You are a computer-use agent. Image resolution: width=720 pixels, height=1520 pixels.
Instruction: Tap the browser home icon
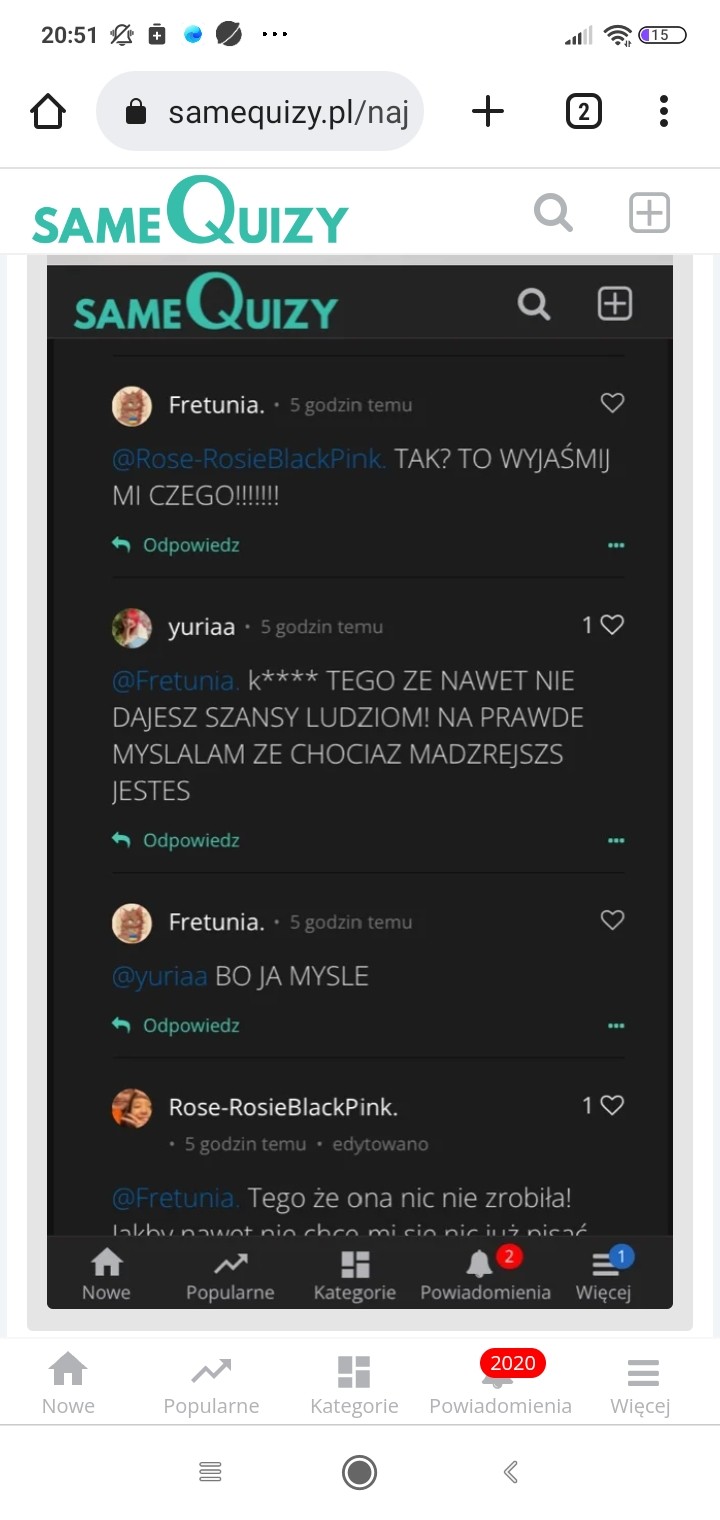(x=48, y=112)
